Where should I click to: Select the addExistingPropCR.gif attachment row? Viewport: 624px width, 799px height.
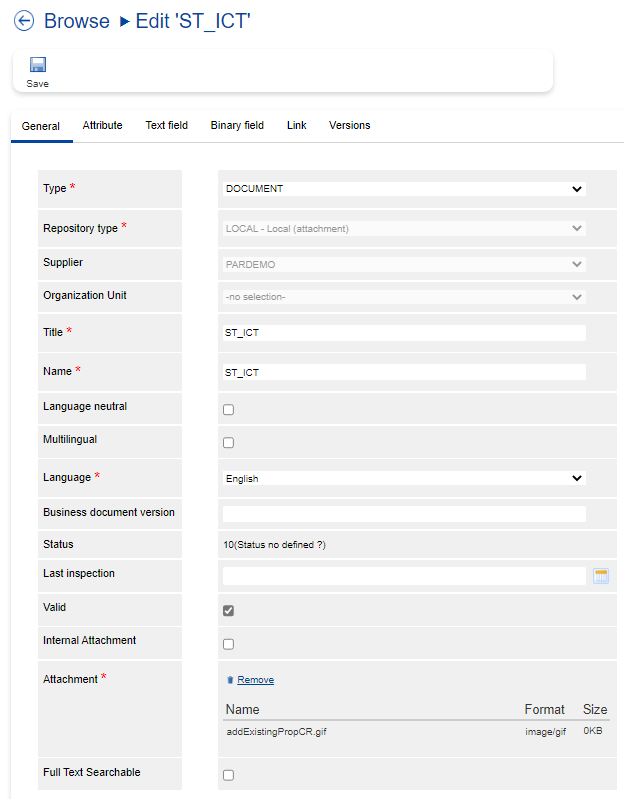click(x=277, y=732)
